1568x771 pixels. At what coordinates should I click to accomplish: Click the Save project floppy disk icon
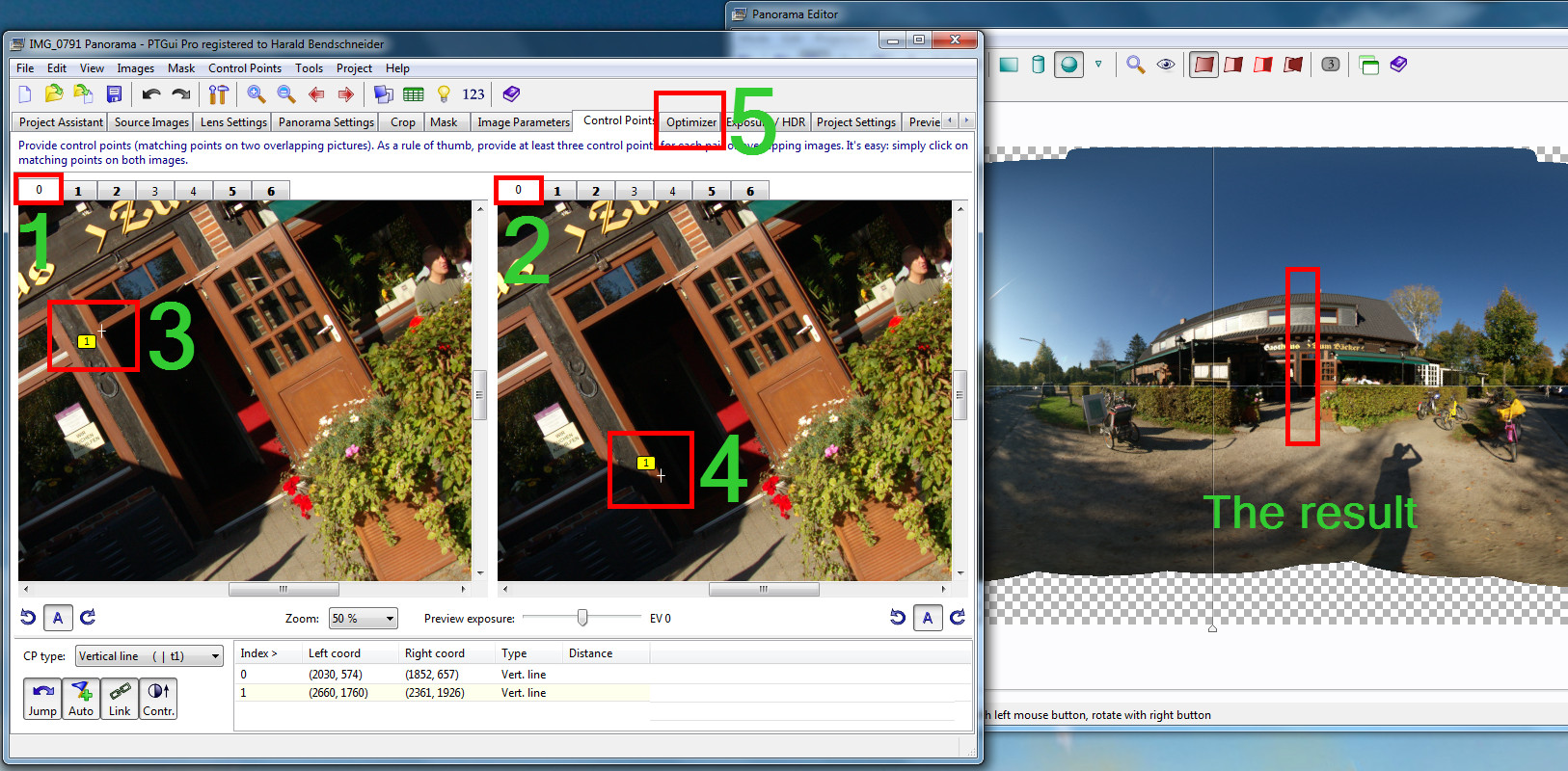(x=114, y=93)
